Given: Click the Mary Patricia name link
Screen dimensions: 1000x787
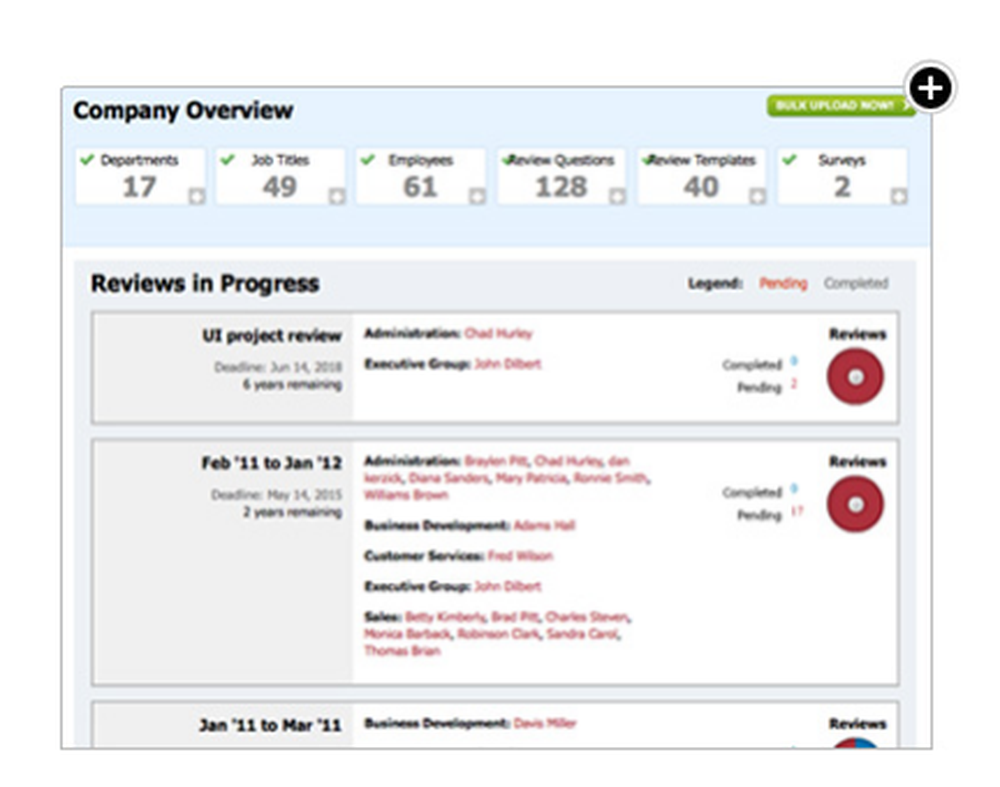Looking at the screenshot, I should 531,478.
